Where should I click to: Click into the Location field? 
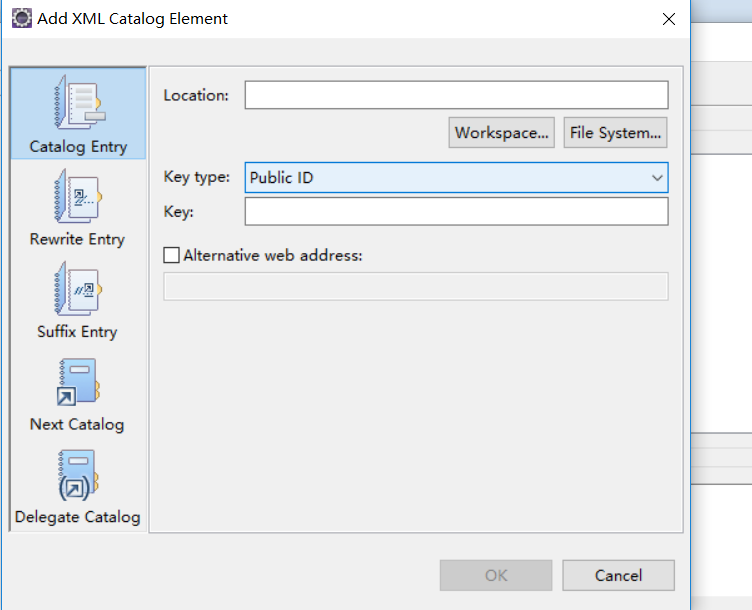point(456,95)
